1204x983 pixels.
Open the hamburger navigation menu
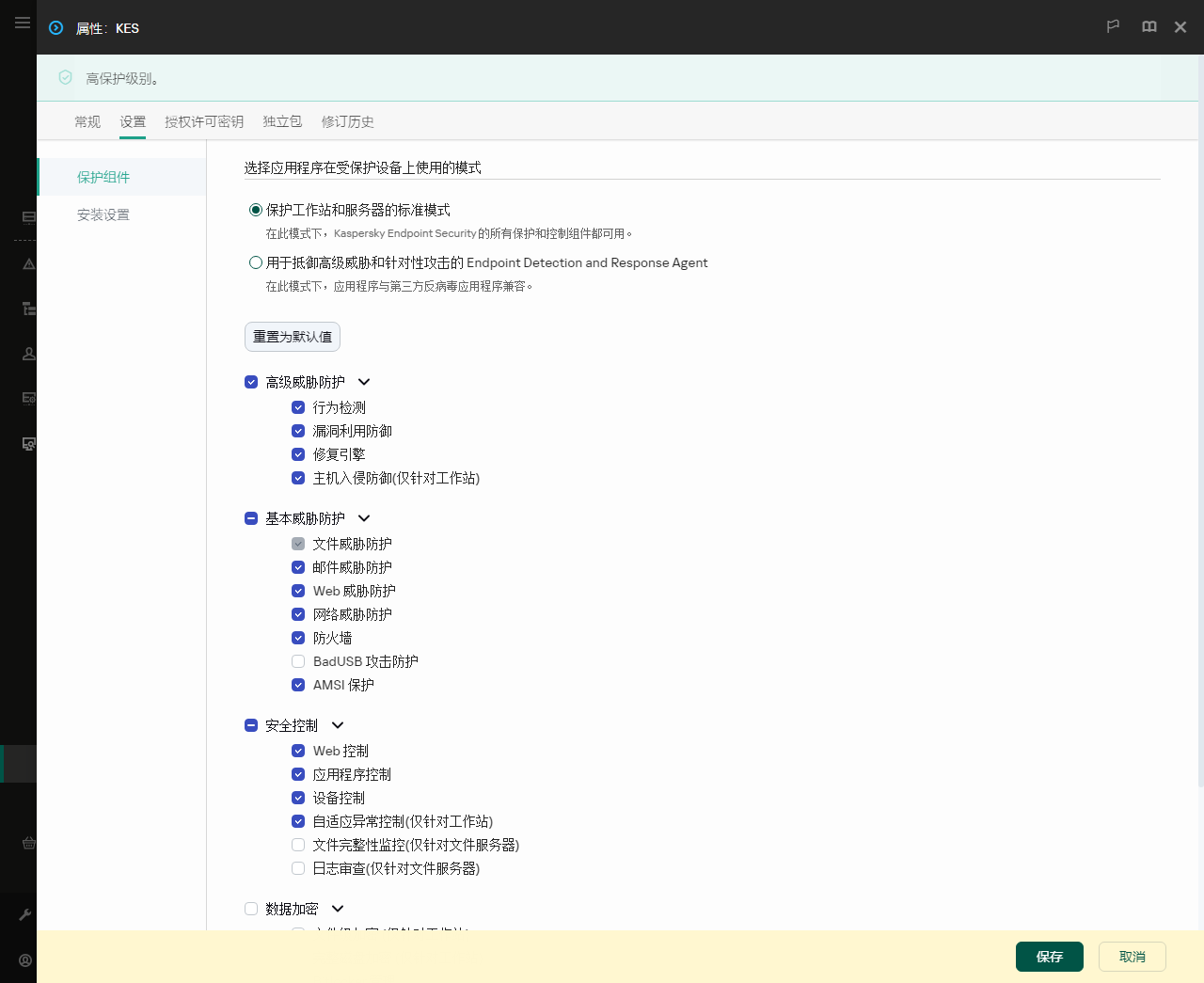23,23
